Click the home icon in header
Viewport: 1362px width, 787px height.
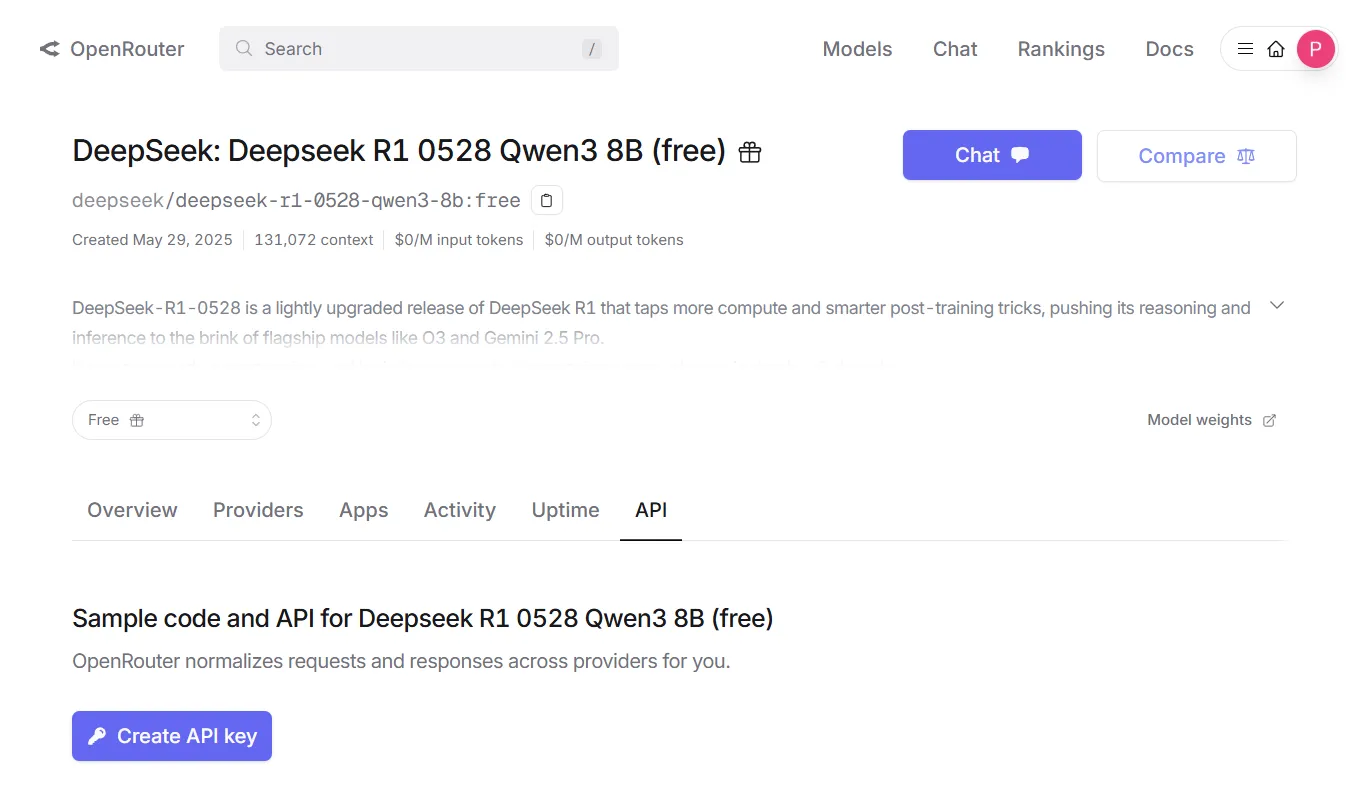click(1275, 48)
